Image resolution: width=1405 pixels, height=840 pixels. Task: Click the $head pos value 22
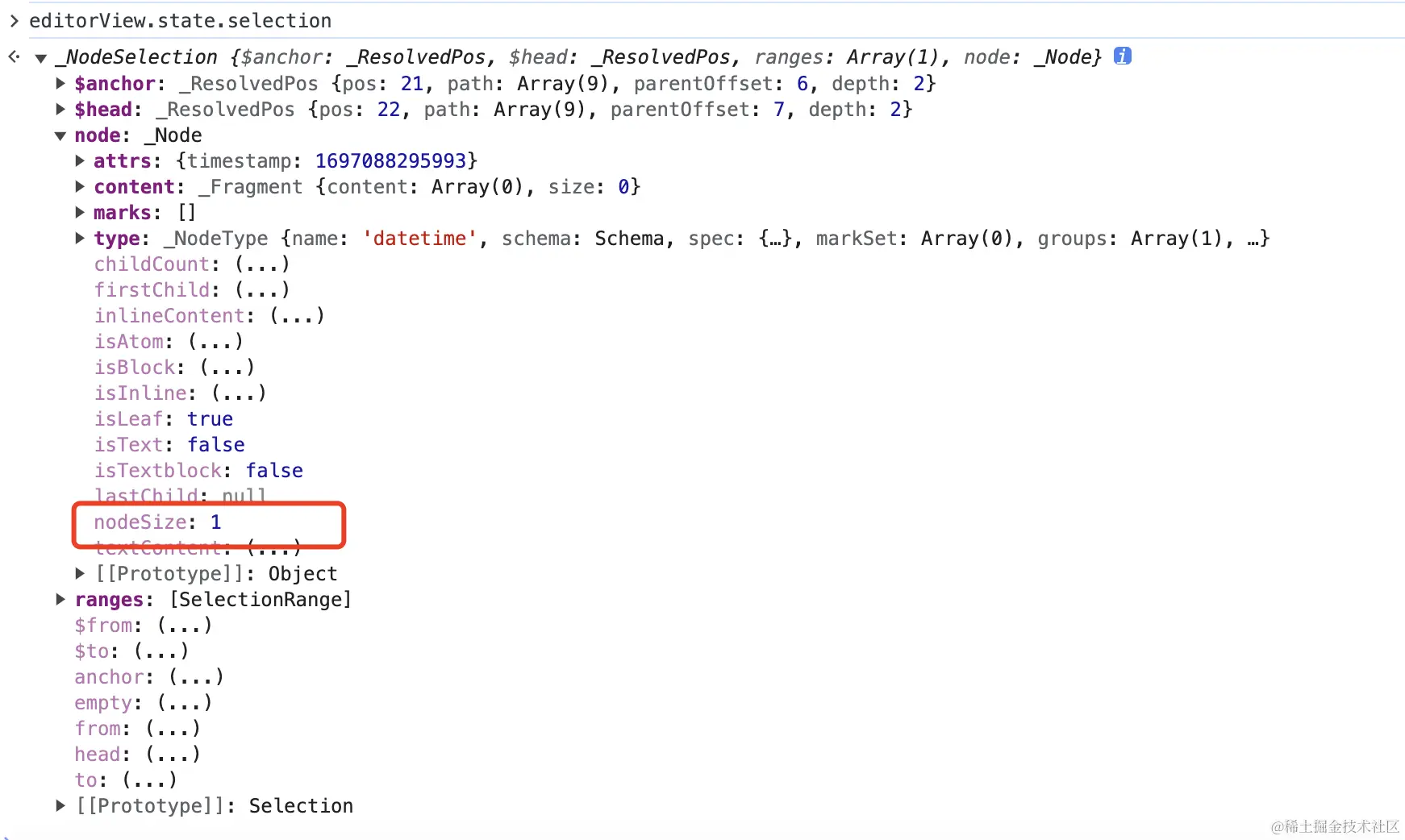tap(388, 109)
